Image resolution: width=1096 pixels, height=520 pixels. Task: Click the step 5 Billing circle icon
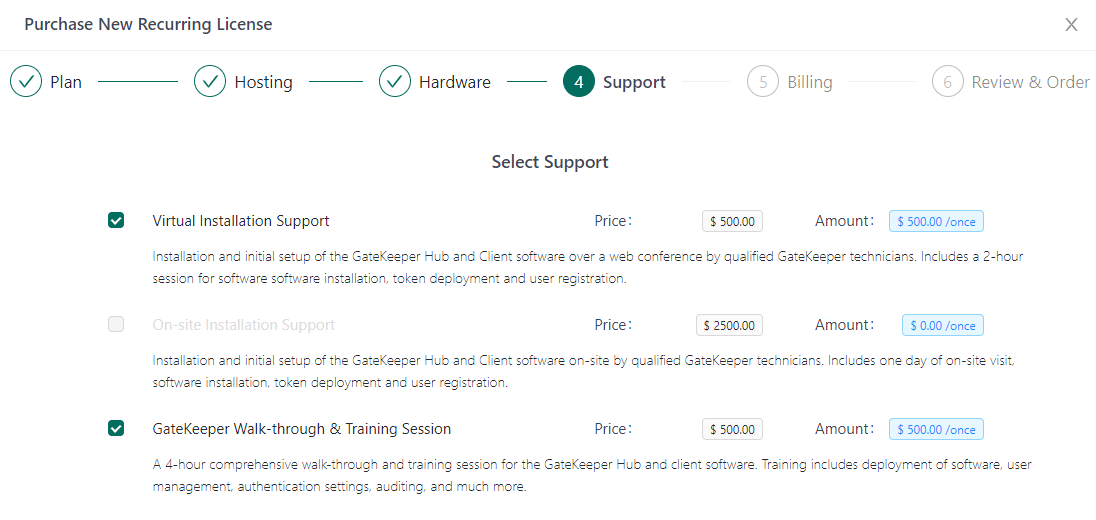pos(763,82)
